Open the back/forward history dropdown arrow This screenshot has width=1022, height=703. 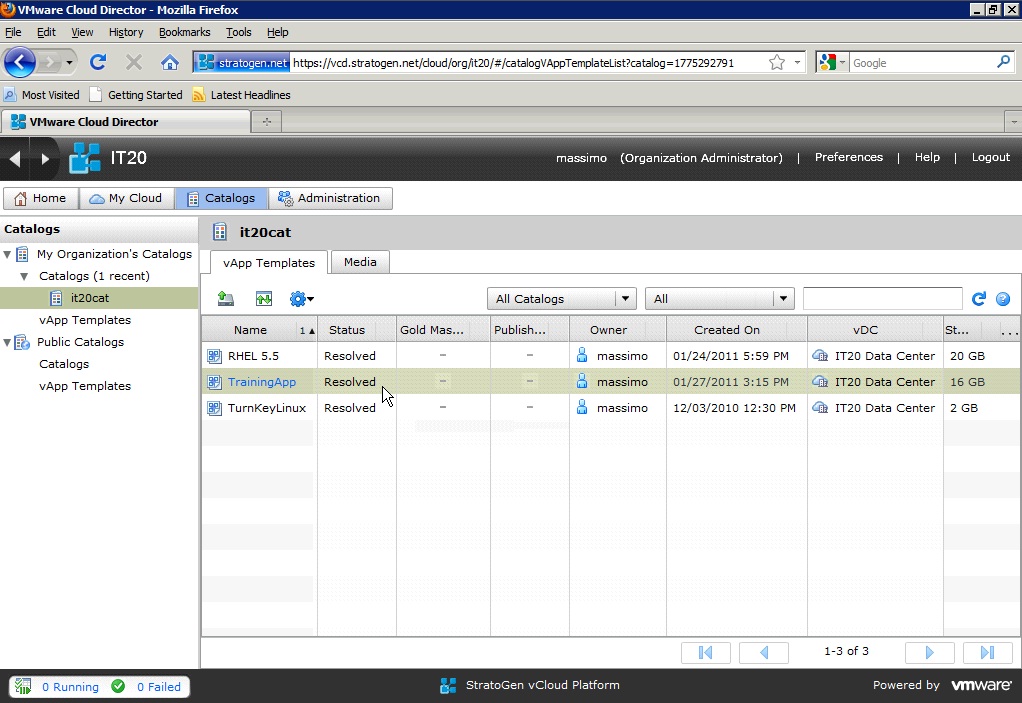(x=69, y=63)
